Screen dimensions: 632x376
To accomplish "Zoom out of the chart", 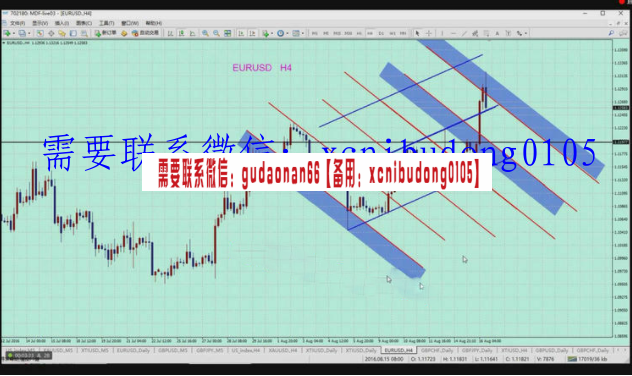I will click(216, 33).
